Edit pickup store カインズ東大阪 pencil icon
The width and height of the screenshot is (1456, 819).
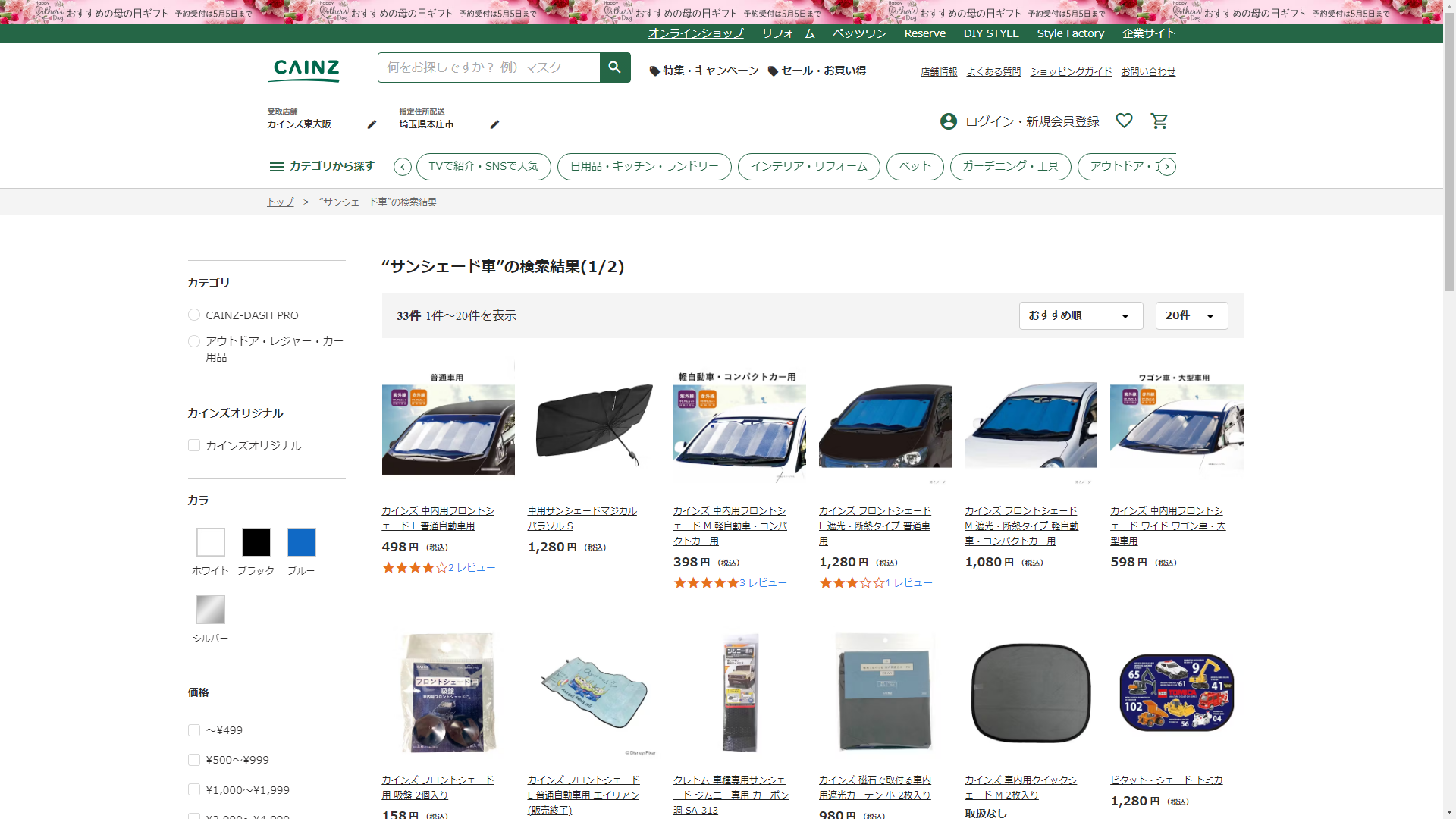tap(372, 124)
